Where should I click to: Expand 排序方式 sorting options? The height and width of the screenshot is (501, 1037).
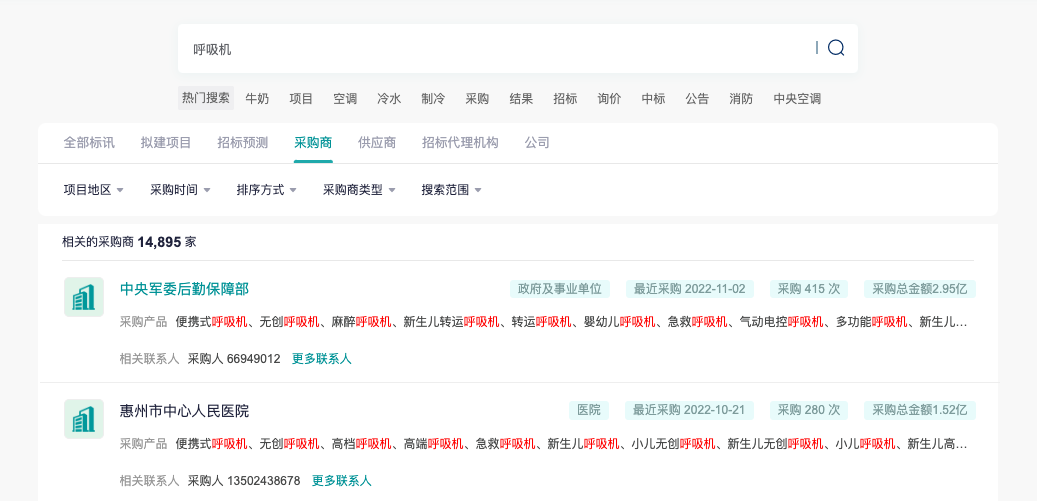[x=267, y=190]
